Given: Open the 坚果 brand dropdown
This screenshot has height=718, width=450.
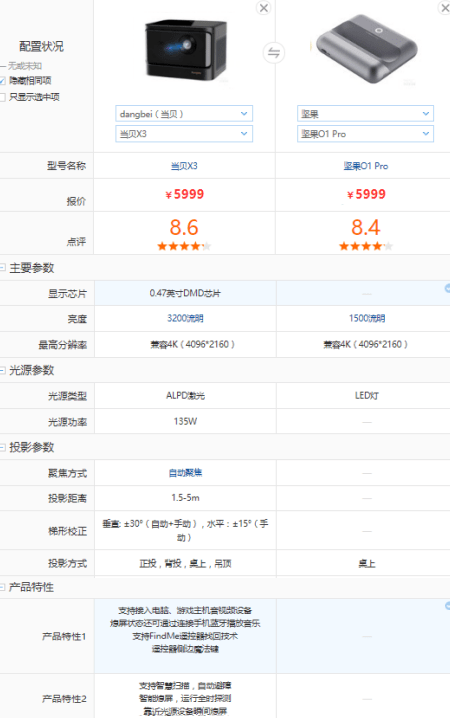Looking at the screenshot, I should 365,114.
